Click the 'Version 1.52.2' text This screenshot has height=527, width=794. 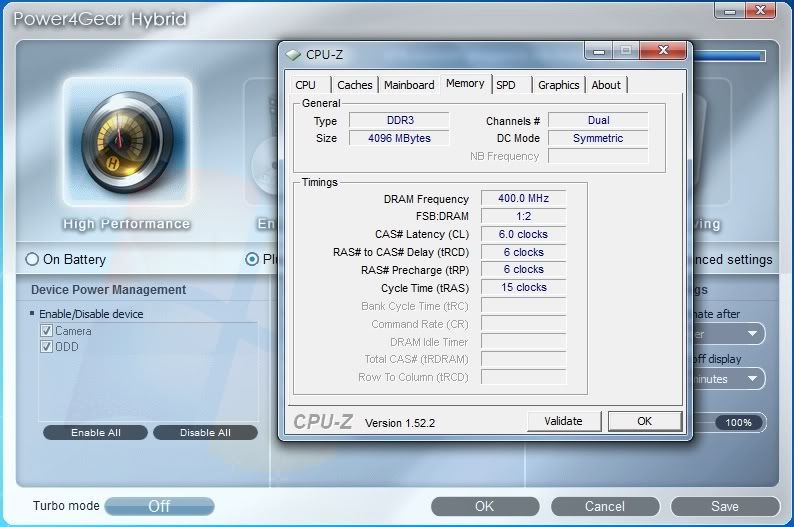point(400,423)
